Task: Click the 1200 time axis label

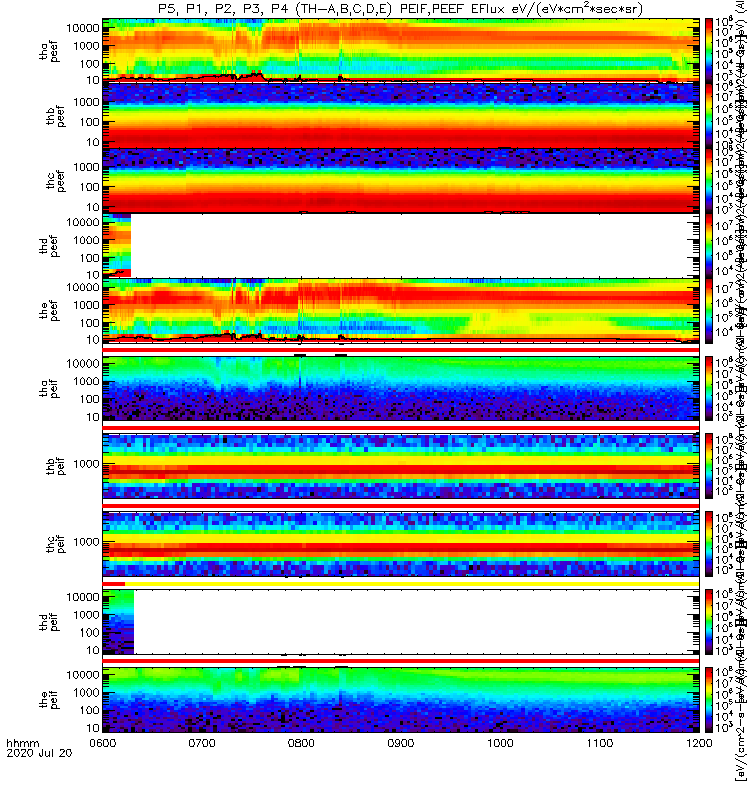Action: pos(699,743)
